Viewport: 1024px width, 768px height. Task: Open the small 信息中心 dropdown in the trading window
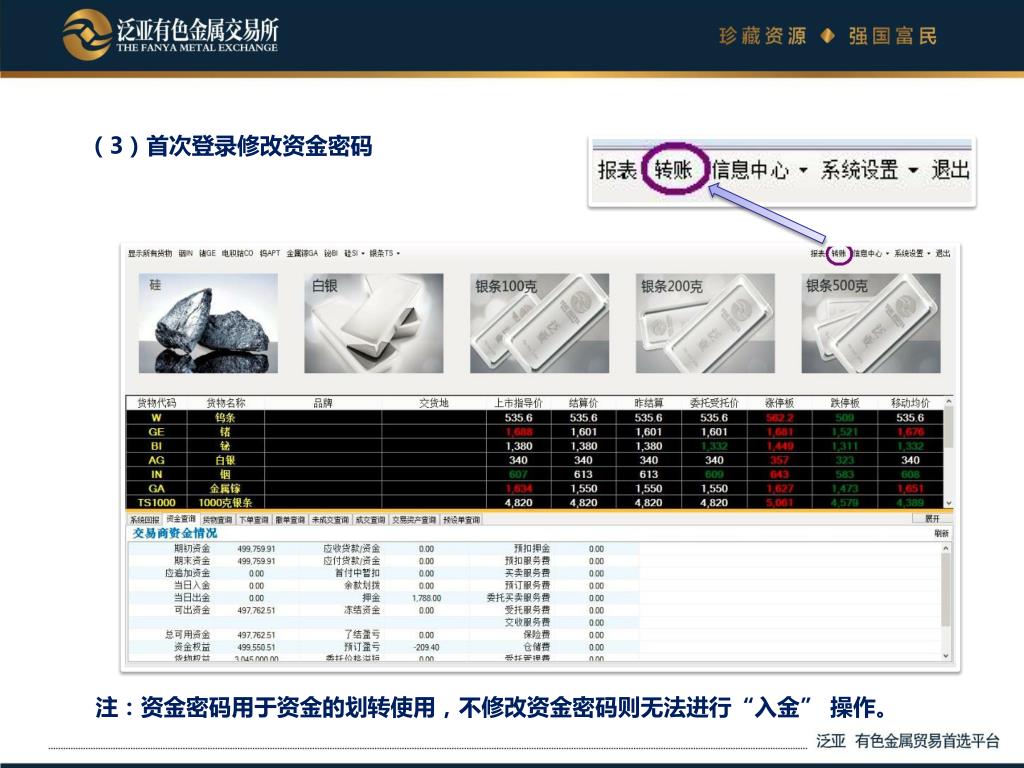click(871, 253)
